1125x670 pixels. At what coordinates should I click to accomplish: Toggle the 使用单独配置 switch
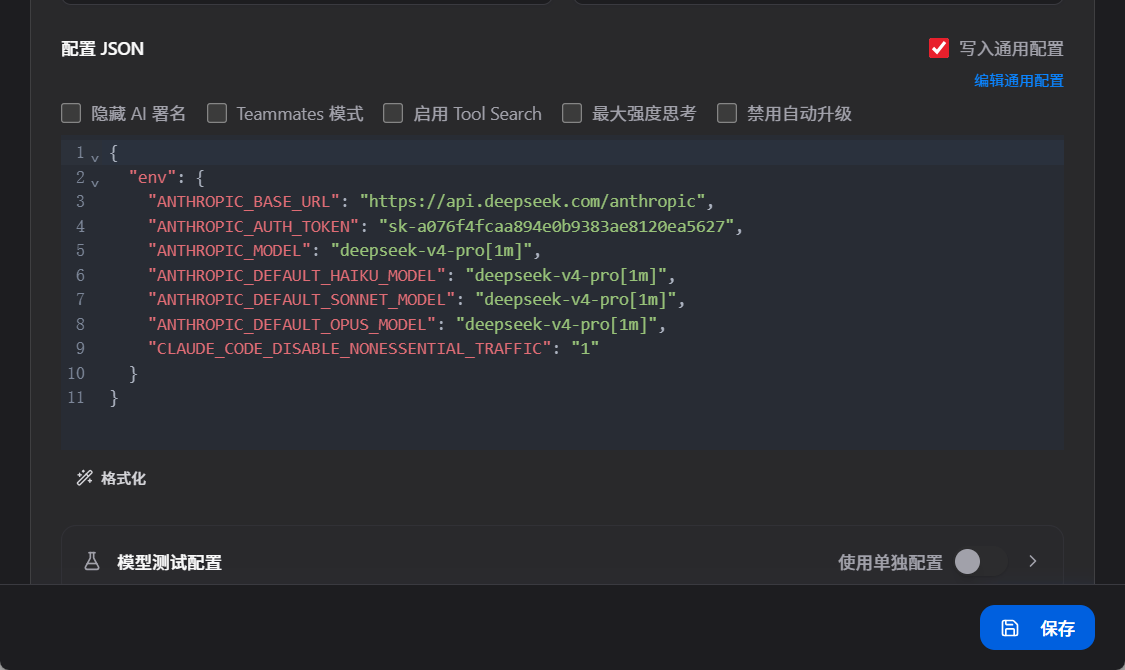[980, 562]
